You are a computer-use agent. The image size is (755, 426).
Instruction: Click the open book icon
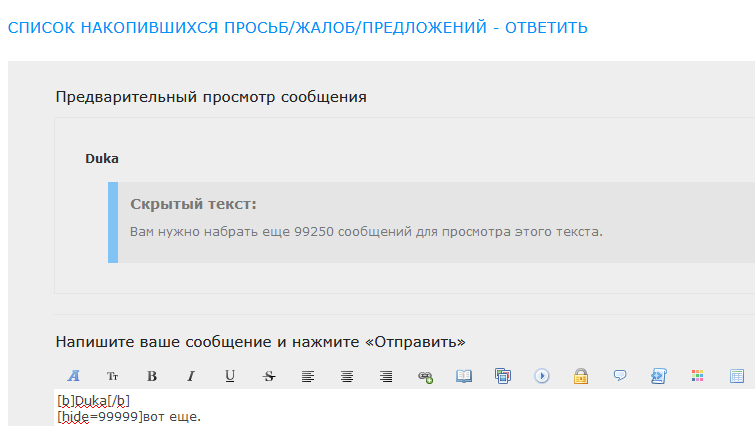(x=464, y=376)
